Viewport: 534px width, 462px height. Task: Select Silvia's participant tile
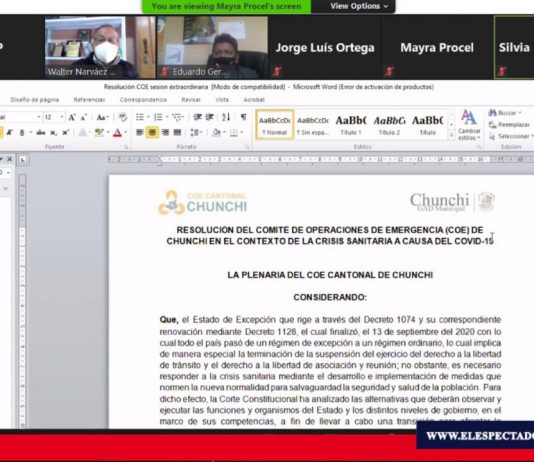tap(514, 47)
